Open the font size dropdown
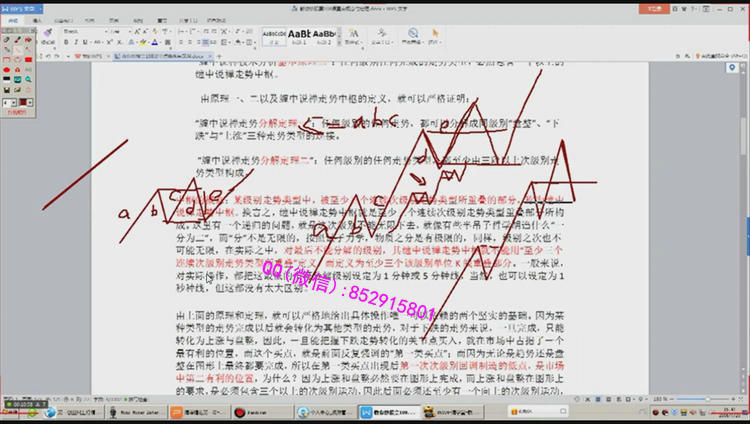The width and height of the screenshot is (750, 424). [128, 31]
